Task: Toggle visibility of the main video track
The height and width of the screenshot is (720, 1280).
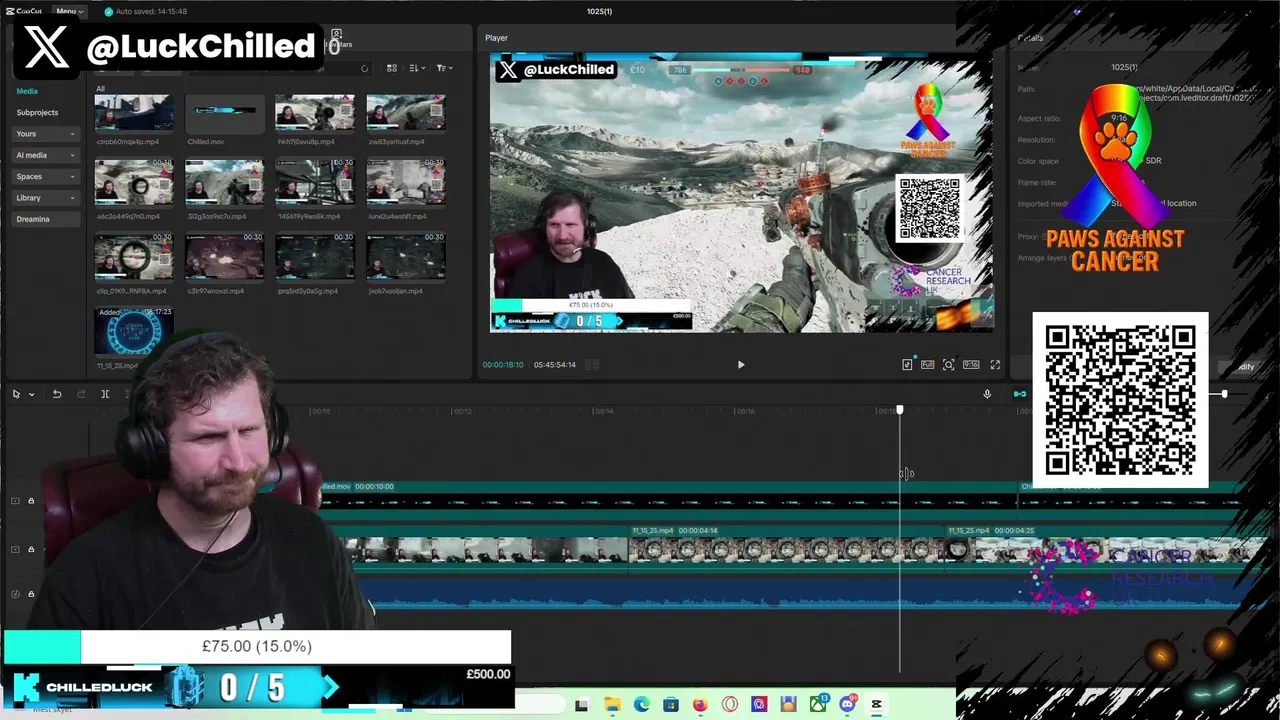Action: click(15, 549)
